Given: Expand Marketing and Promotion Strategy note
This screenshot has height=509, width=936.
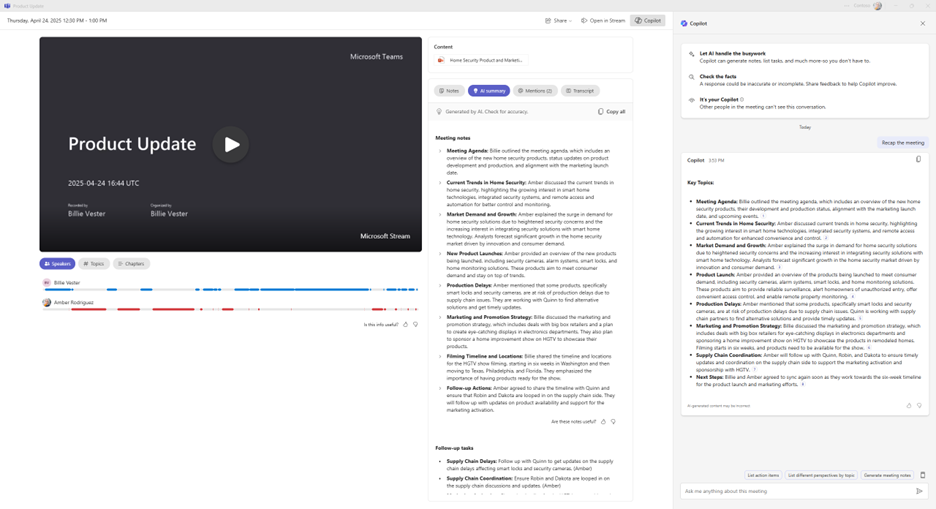Looking at the screenshot, I should pyautogui.click(x=440, y=317).
